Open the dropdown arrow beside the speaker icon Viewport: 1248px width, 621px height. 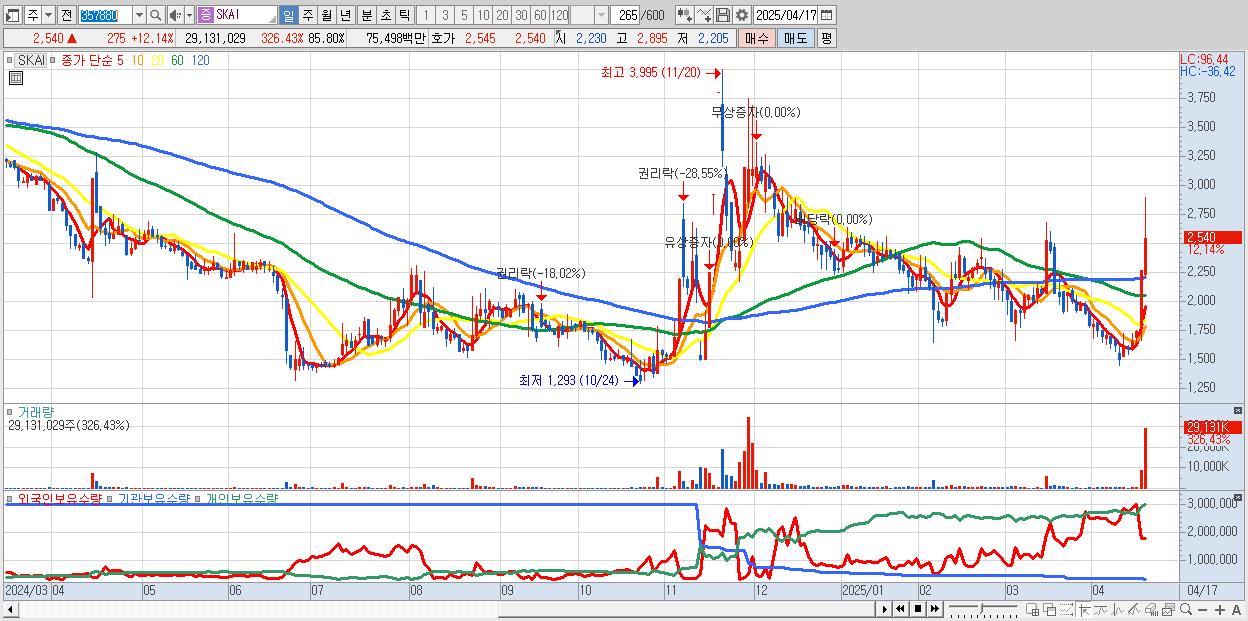pyautogui.click(x=189, y=15)
